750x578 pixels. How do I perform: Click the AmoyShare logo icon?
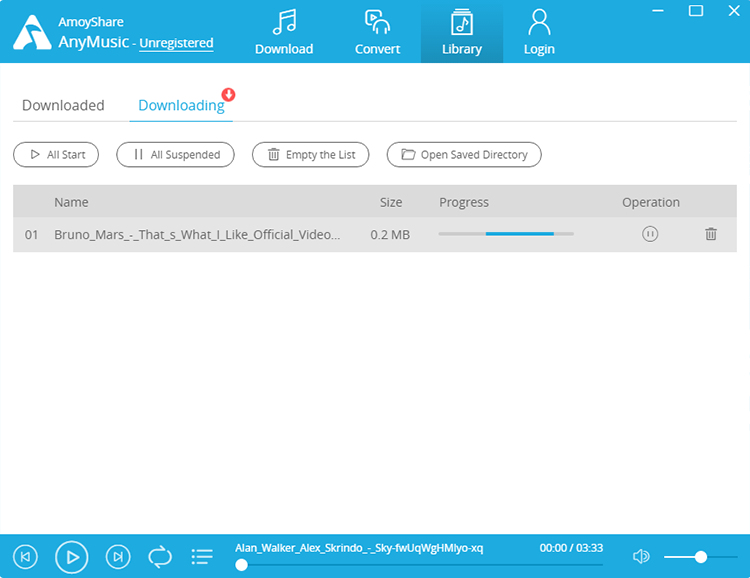pyautogui.click(x=32, y=33)
